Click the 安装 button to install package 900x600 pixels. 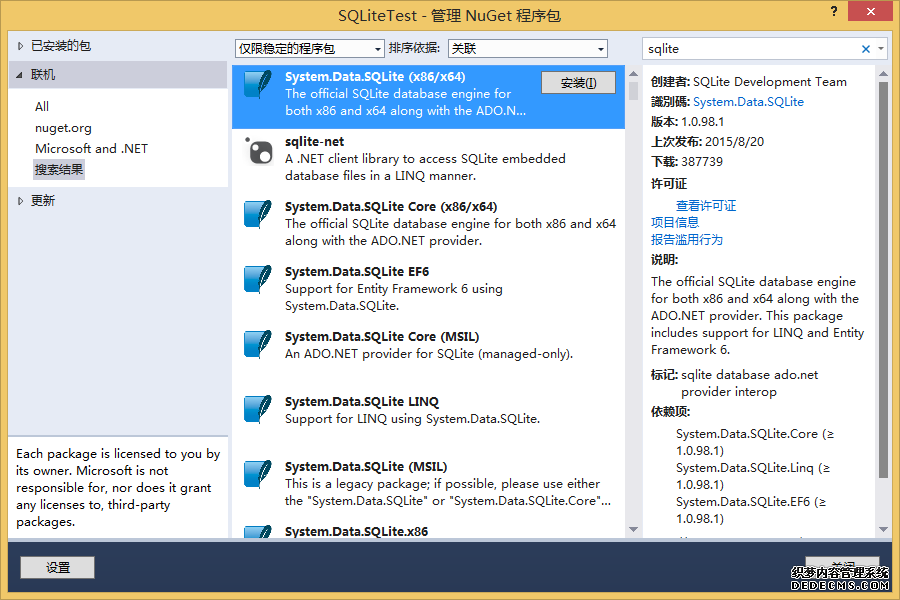click(578, 83)
